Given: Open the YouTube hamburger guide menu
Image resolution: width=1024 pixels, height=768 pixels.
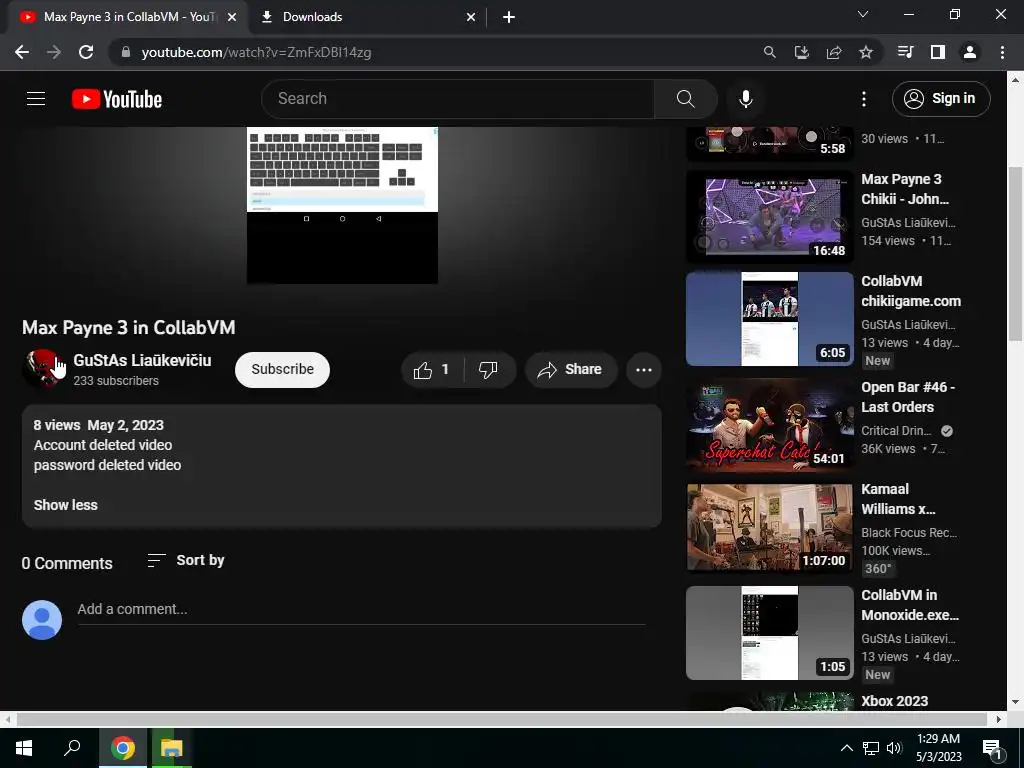Looking at the screenshot, I should tap(36, 99).
